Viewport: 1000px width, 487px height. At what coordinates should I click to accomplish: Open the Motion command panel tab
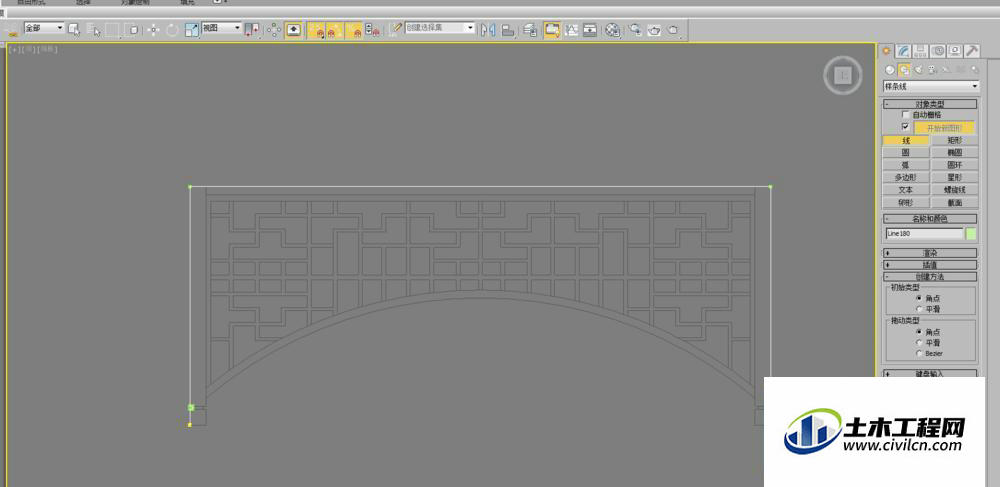[x=938, y=51]
